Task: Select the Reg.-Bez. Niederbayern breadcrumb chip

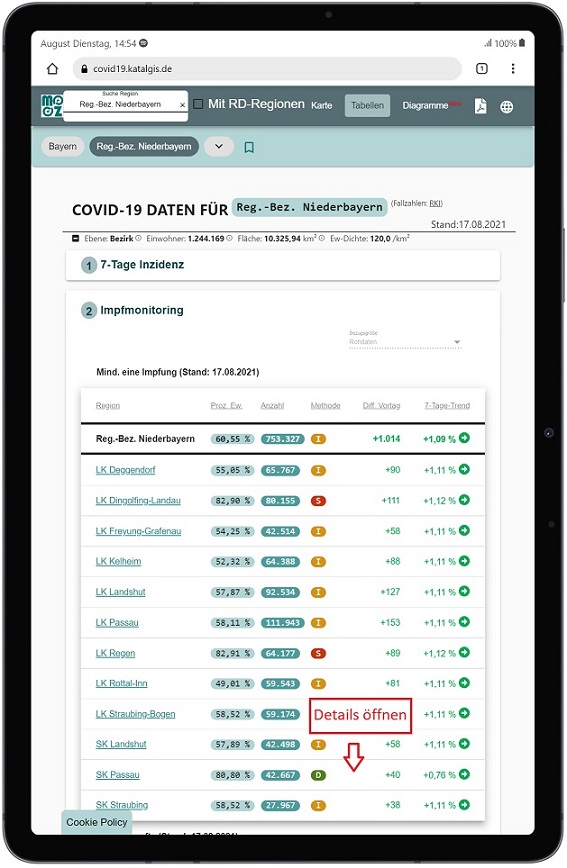Action: [x=144, y=147]
